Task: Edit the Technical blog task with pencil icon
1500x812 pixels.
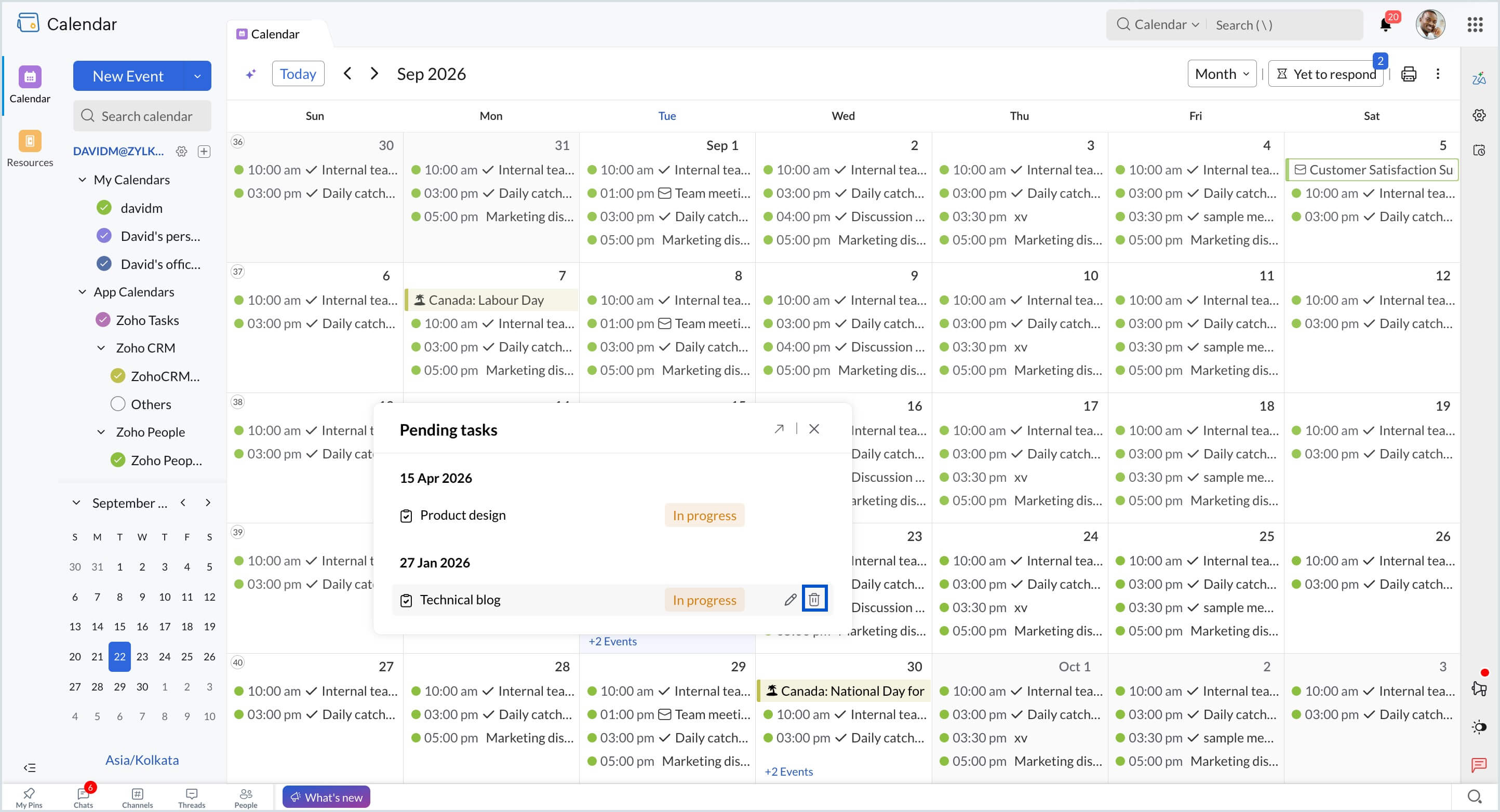Action: 789,599
